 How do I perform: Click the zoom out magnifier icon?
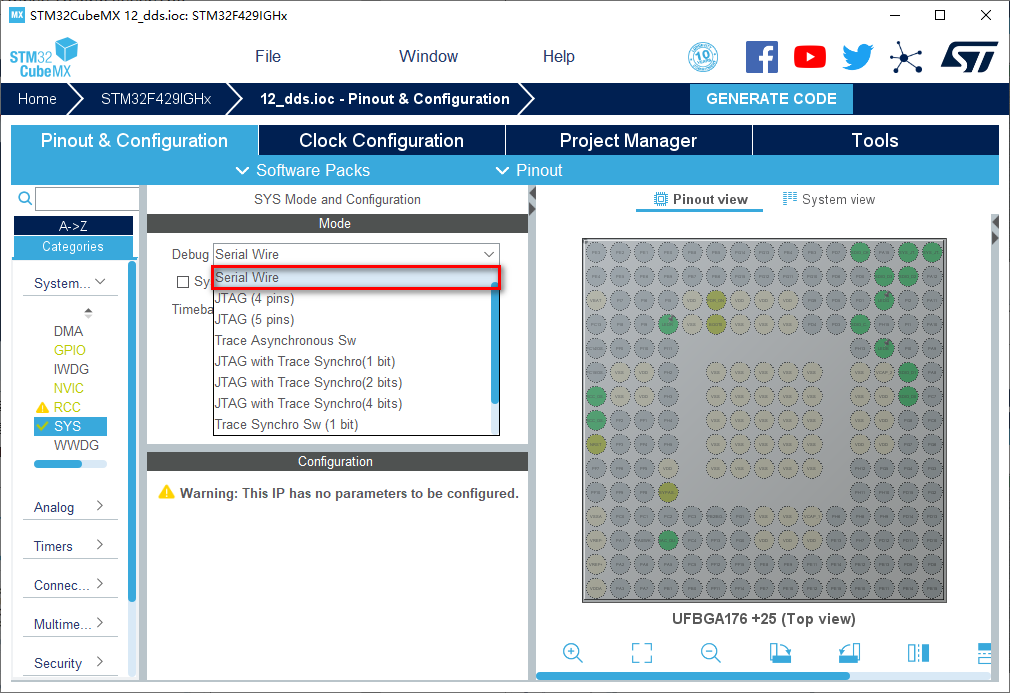click(711, 653)
